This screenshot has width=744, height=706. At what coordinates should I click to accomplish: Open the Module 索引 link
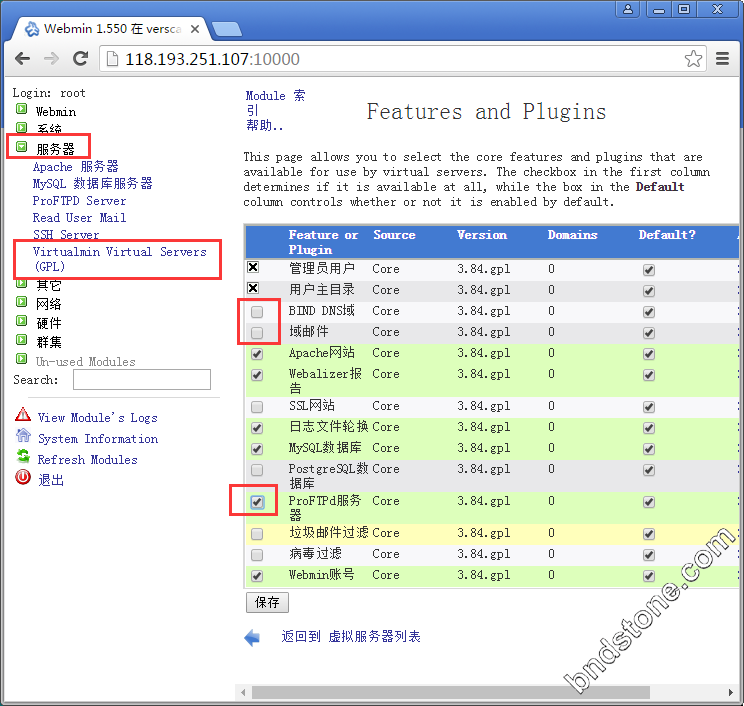point(275,103)
